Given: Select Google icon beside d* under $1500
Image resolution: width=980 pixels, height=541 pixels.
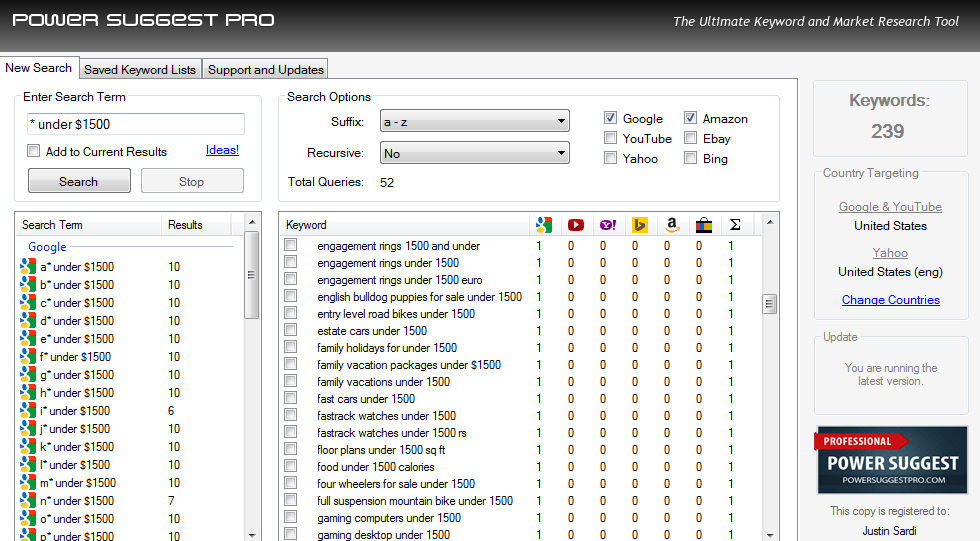Looking at the screenshot, I should (28, 321).
